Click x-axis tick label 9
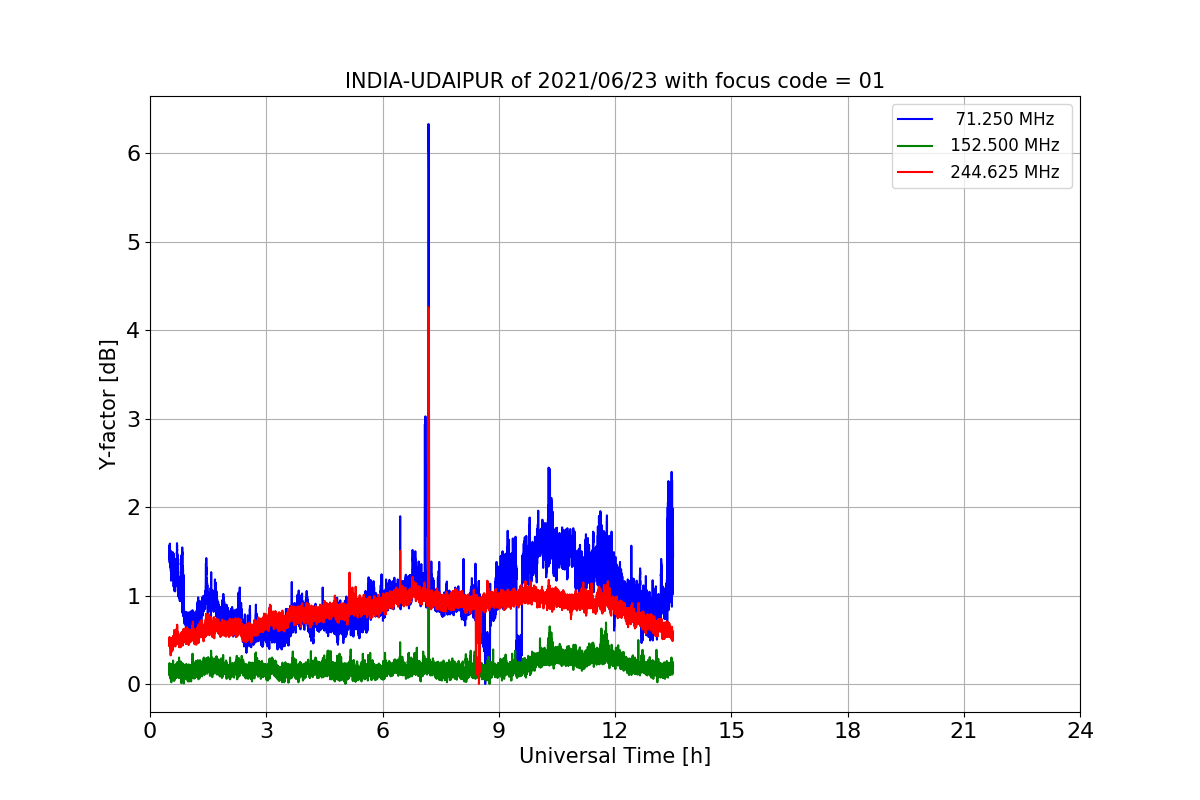This screenshot has width=1200, height=800. click(x=499, y=731)
